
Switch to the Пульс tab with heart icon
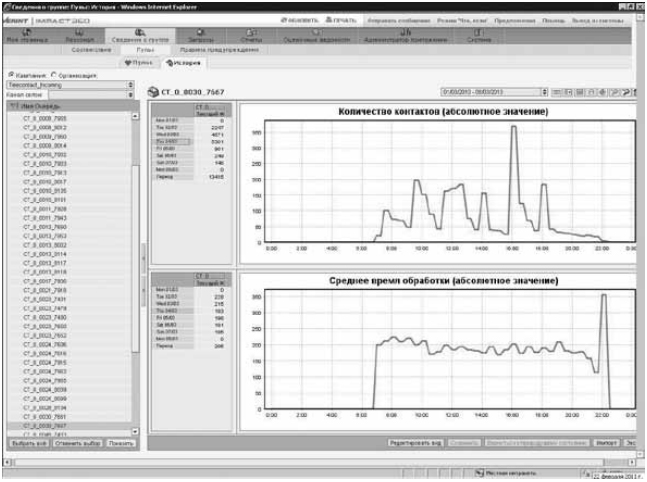point(139,62)
